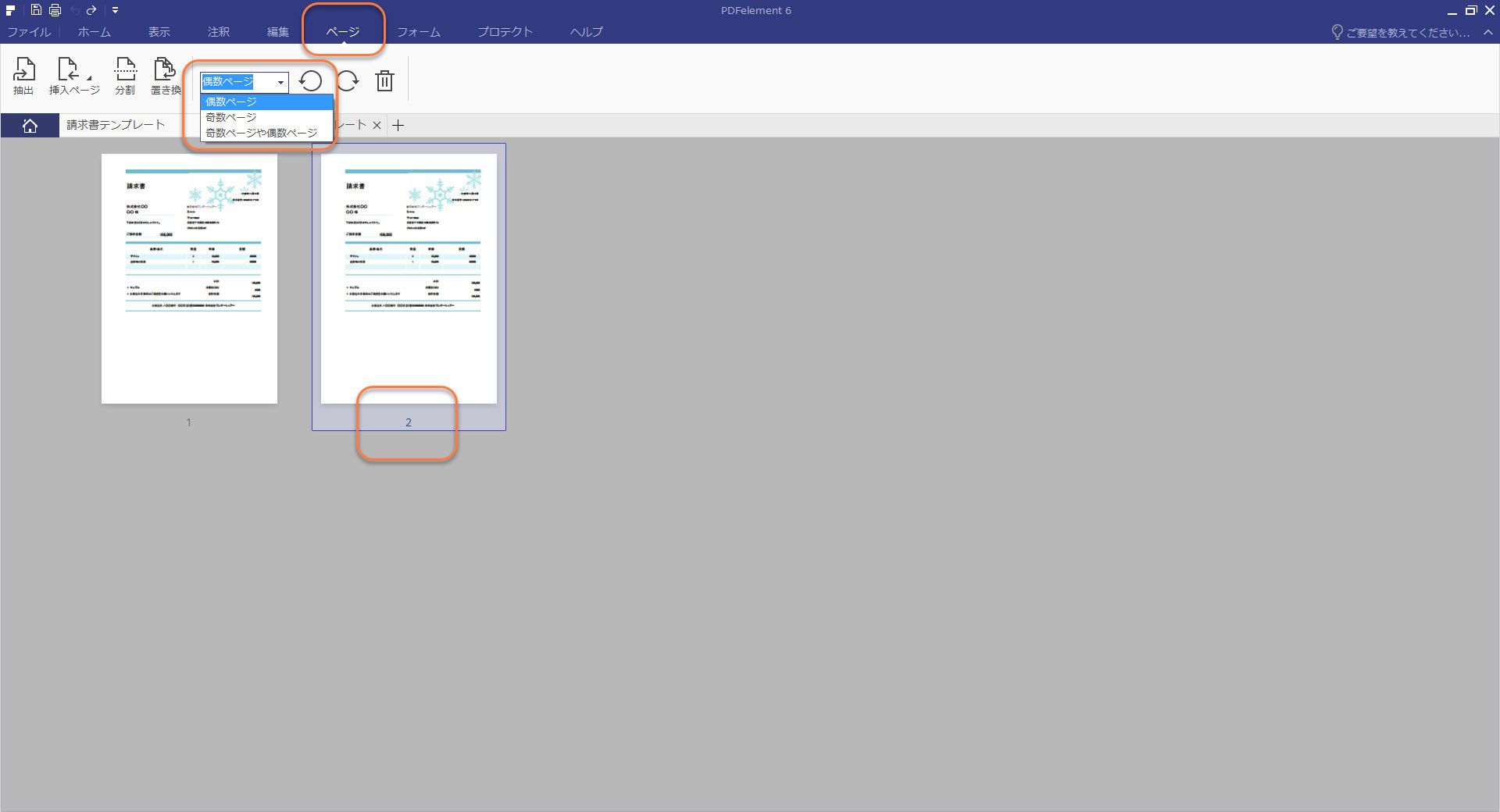Close the second document tab

pyautogui.click(x=377, y=125)
